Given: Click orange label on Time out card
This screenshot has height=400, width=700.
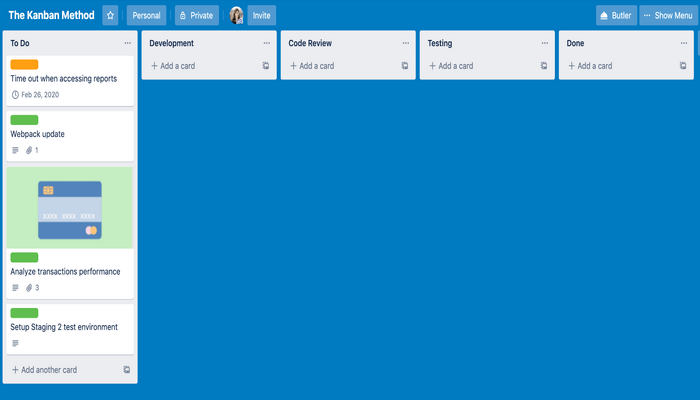Looking at the screenshot, I should click(24, 64).
